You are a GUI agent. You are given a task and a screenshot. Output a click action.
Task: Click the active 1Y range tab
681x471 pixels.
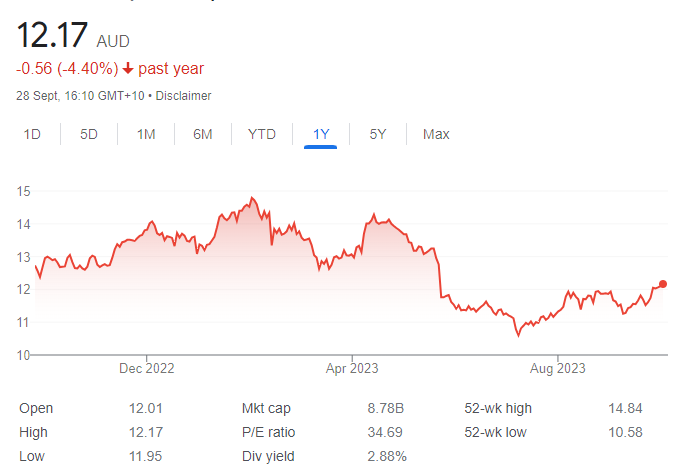321,134
